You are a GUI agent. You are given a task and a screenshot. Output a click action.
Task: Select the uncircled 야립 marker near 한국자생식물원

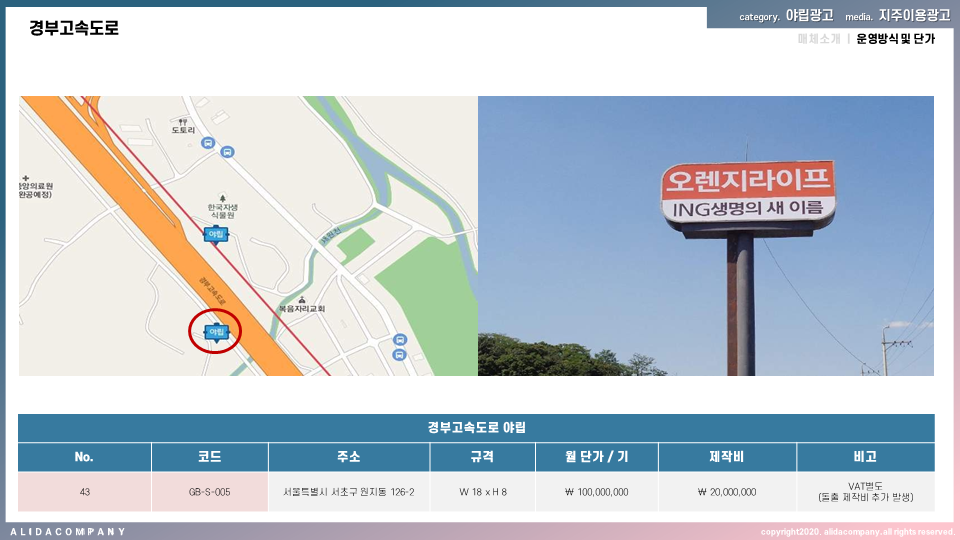[215, 234]
